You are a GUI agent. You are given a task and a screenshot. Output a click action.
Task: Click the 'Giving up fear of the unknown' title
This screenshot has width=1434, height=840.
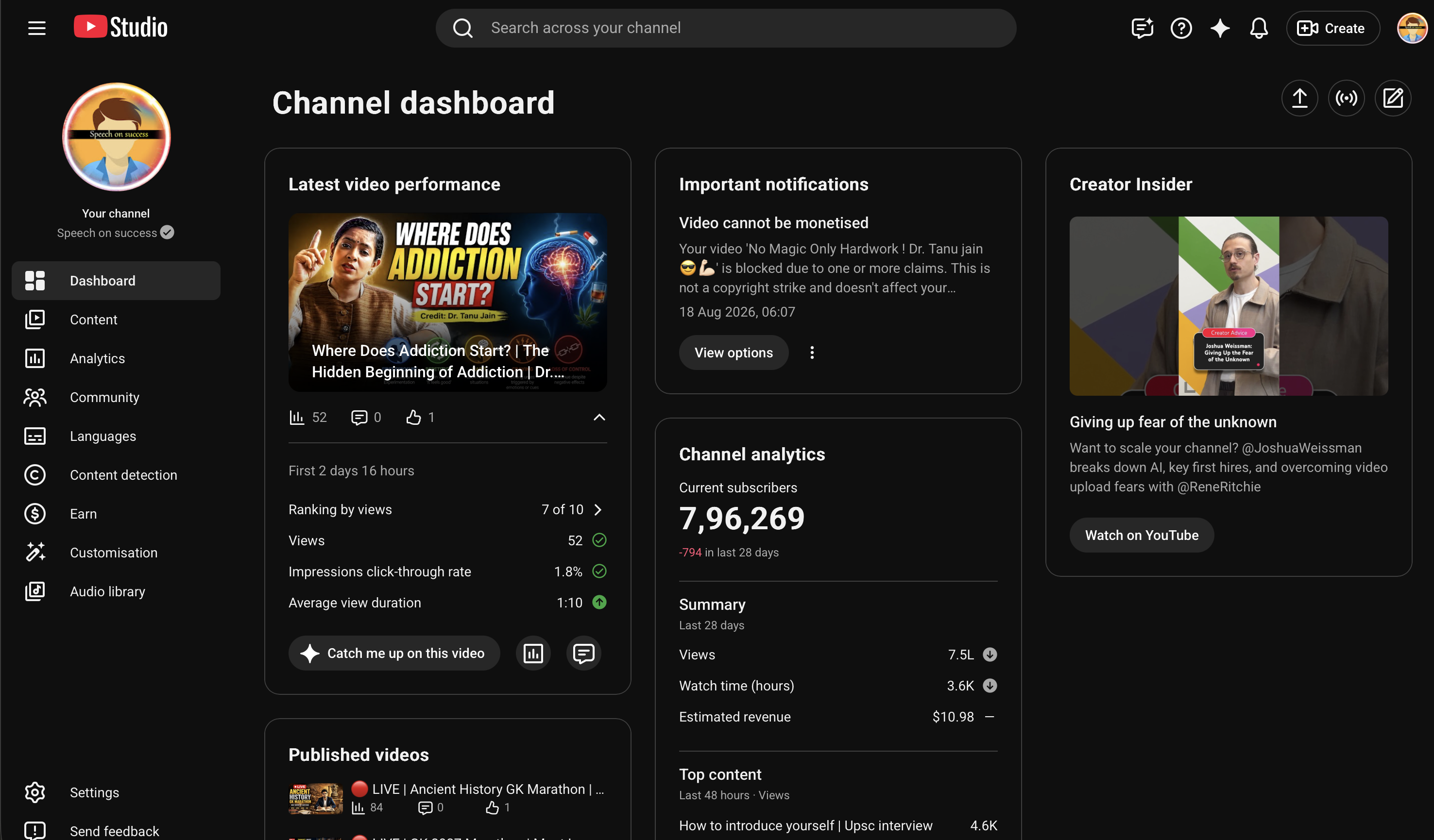click(x=1173, y=422)
